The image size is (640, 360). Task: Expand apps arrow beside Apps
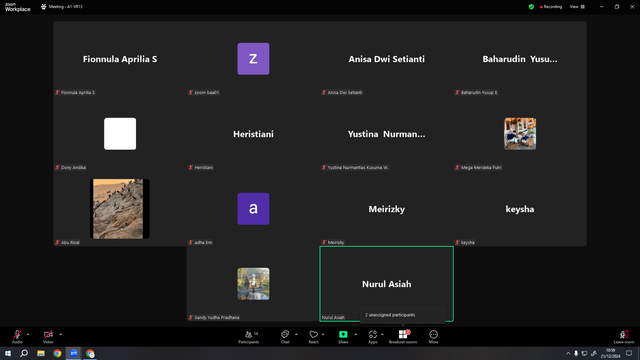382,334
